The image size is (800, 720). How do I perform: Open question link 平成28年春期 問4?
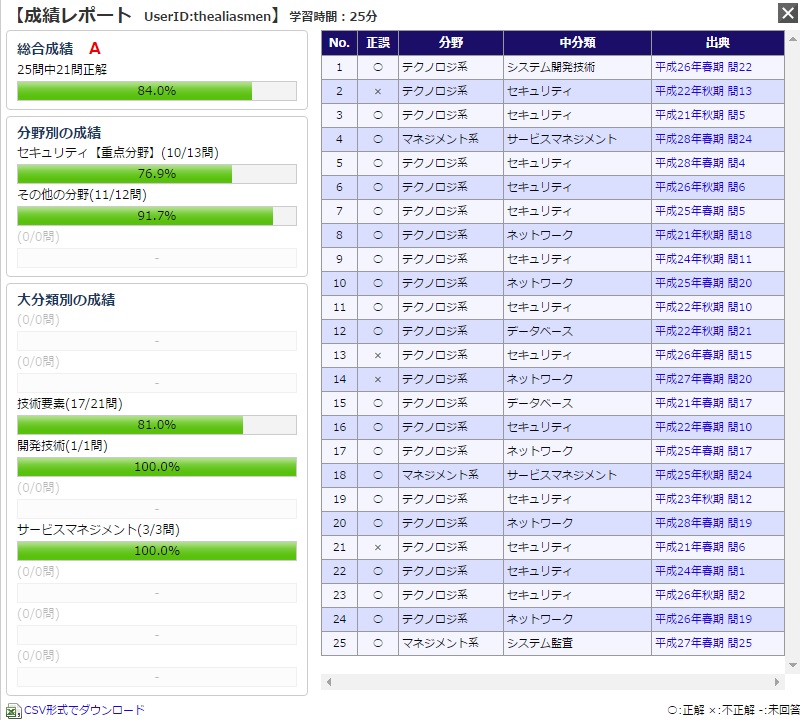point(700,163)
